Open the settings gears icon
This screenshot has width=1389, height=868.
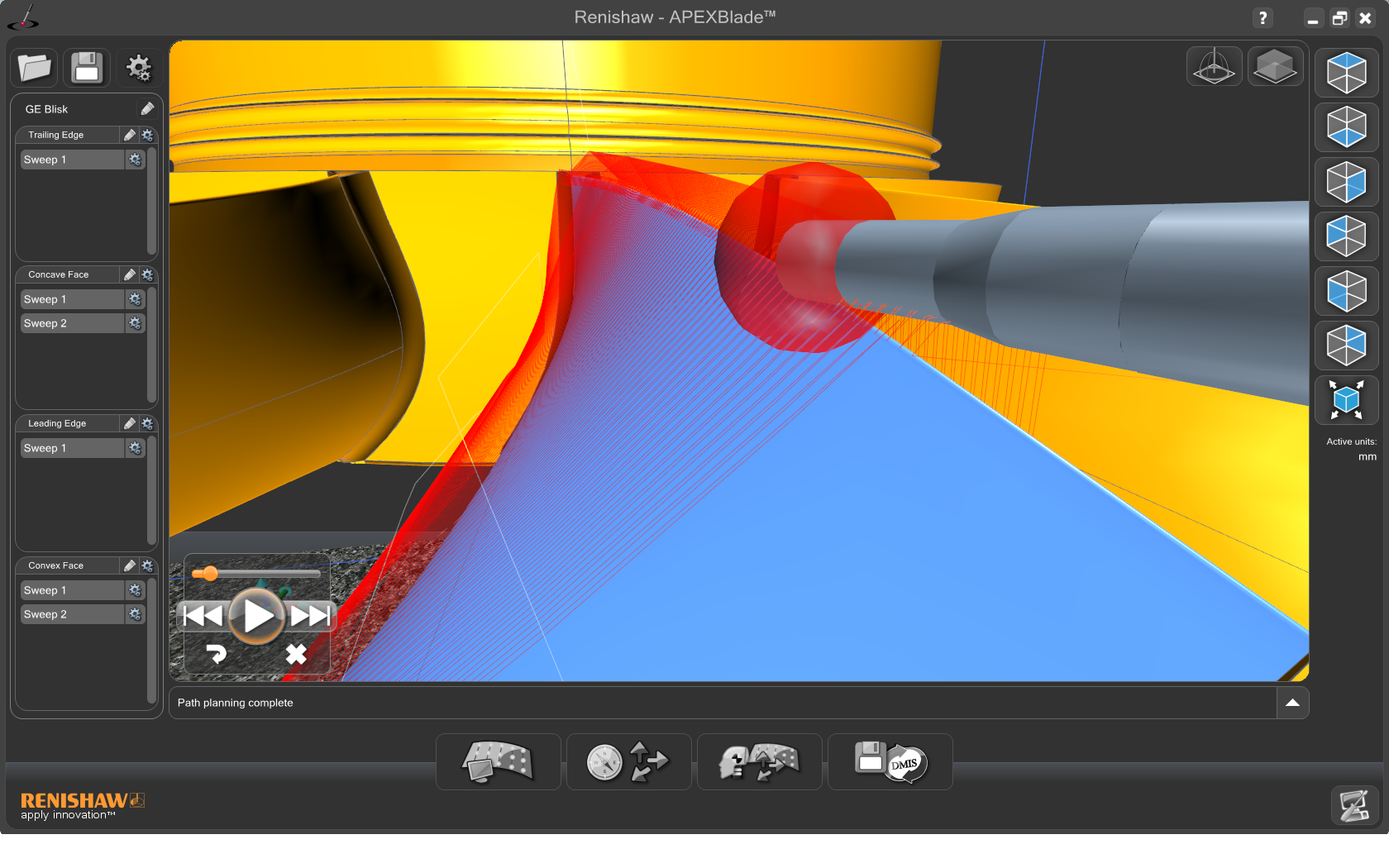[x=138, y=68]
